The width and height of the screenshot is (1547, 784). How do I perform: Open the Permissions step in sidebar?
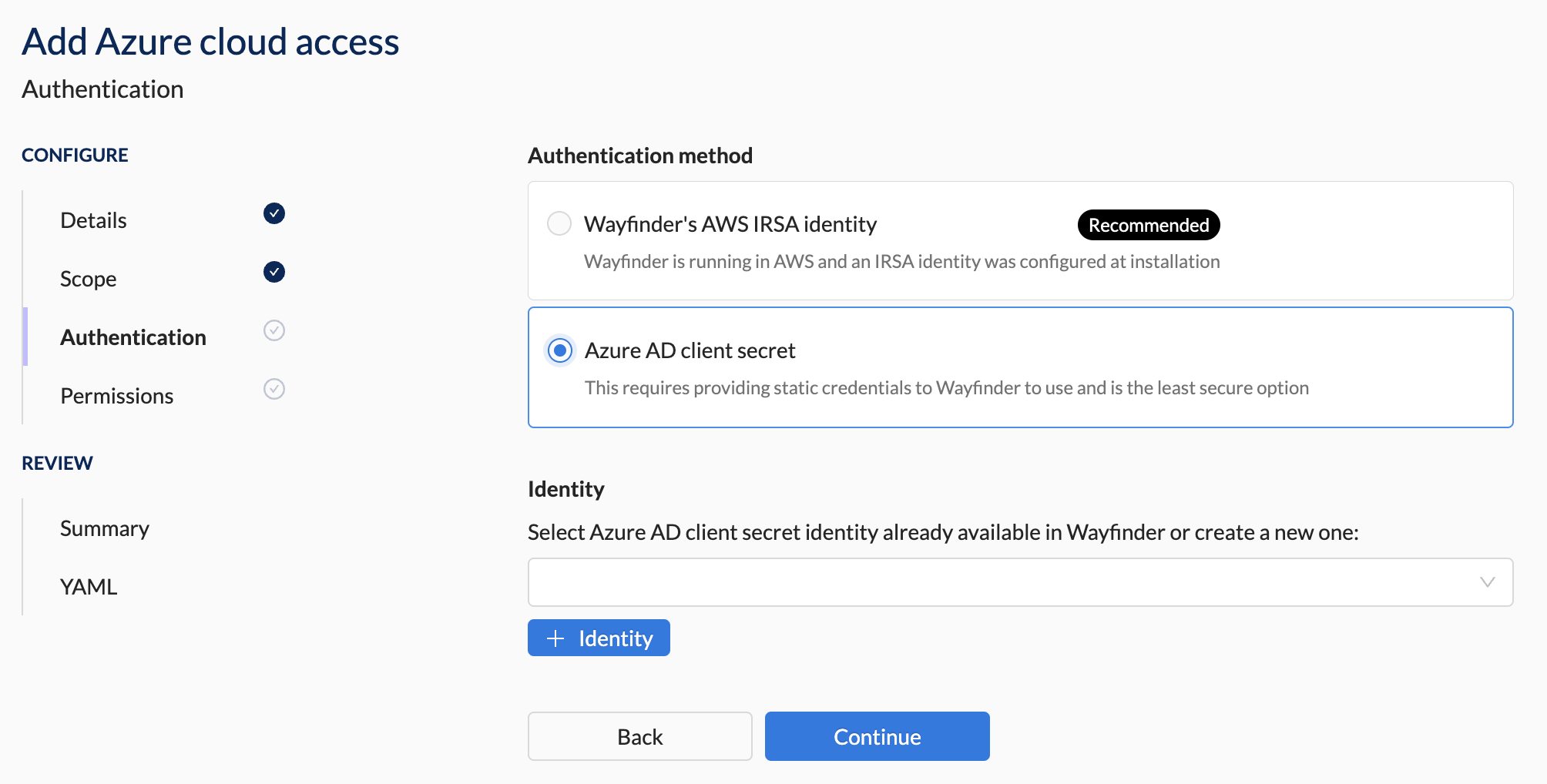116,396
